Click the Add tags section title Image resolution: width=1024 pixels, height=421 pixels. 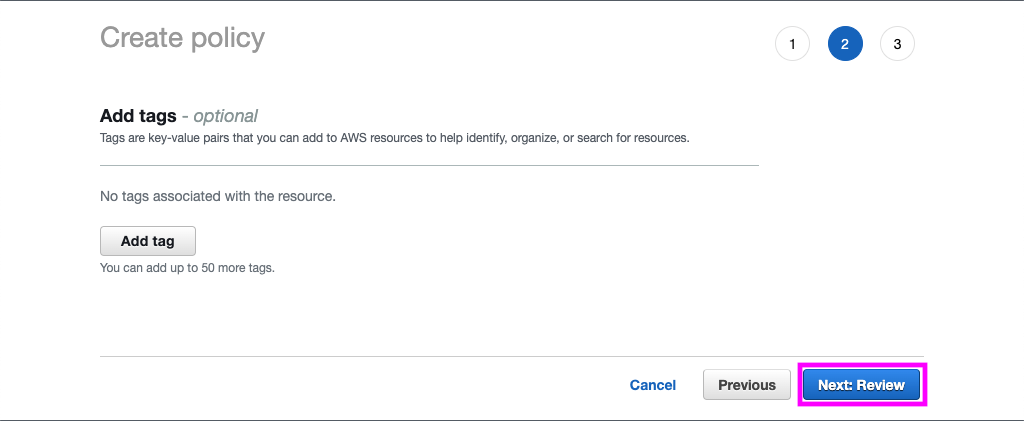pos(138,116)
